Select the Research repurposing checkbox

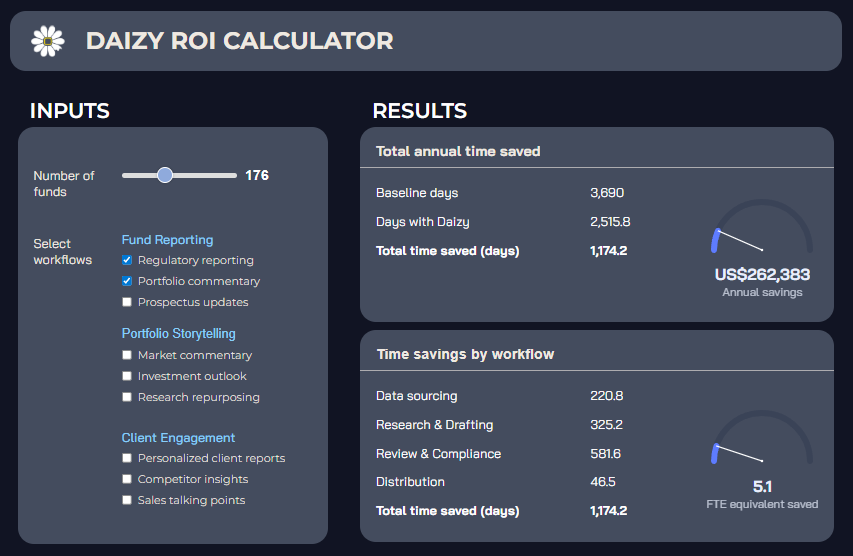[x=127, y=397]
